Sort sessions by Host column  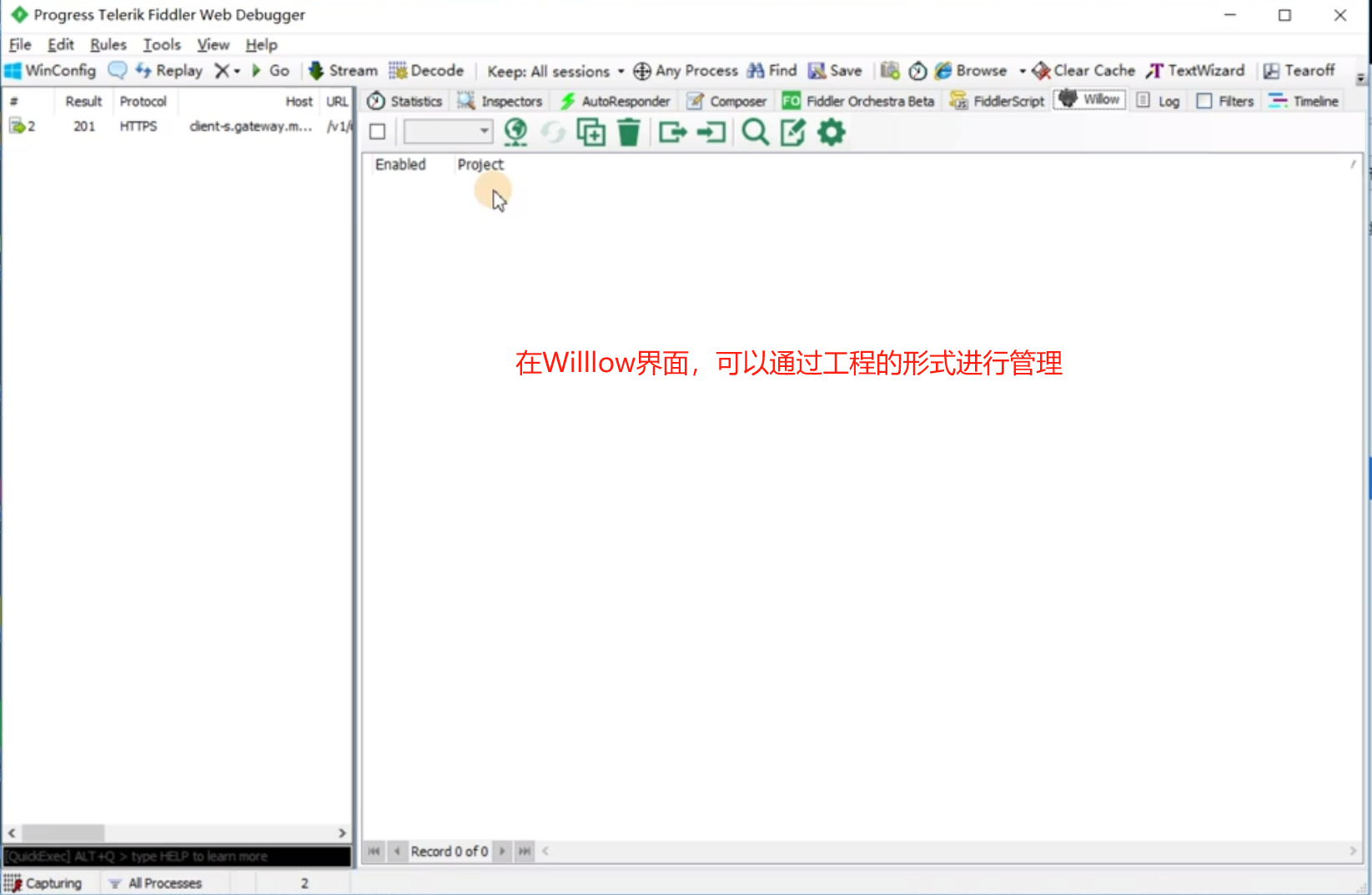pos(299,102)
